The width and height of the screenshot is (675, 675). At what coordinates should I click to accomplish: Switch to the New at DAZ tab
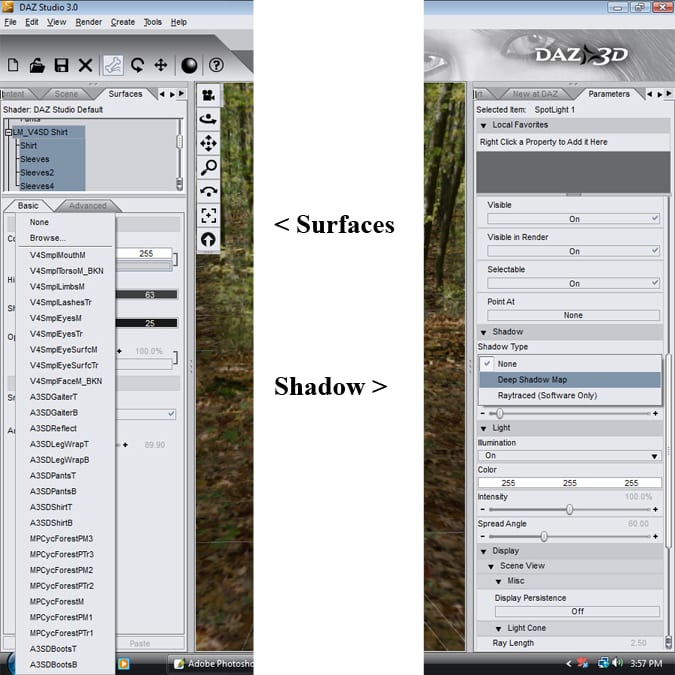pos(535,94)
